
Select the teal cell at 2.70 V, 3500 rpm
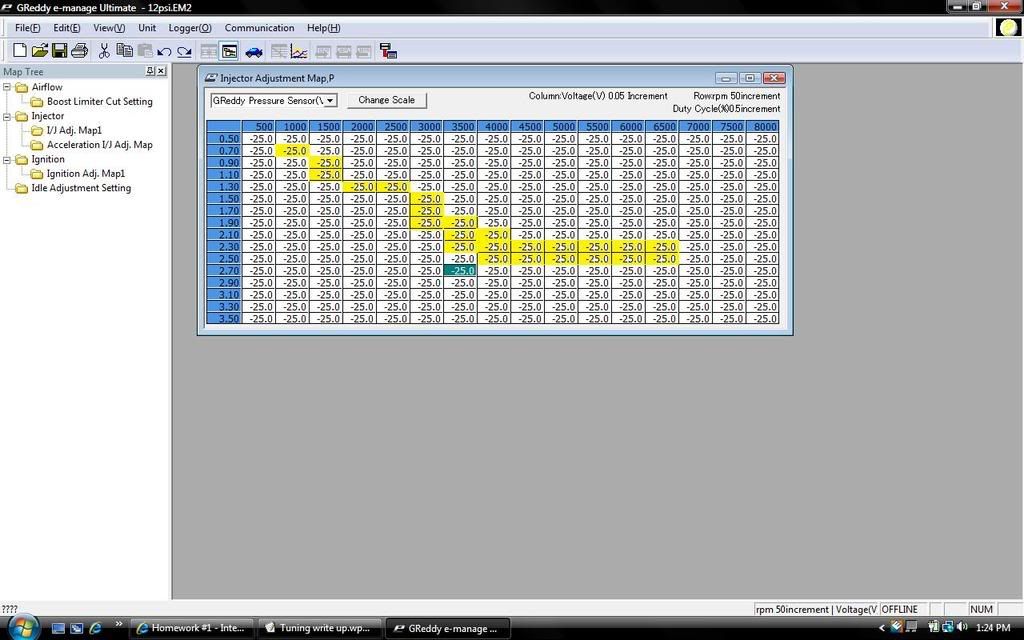point(460,270)
